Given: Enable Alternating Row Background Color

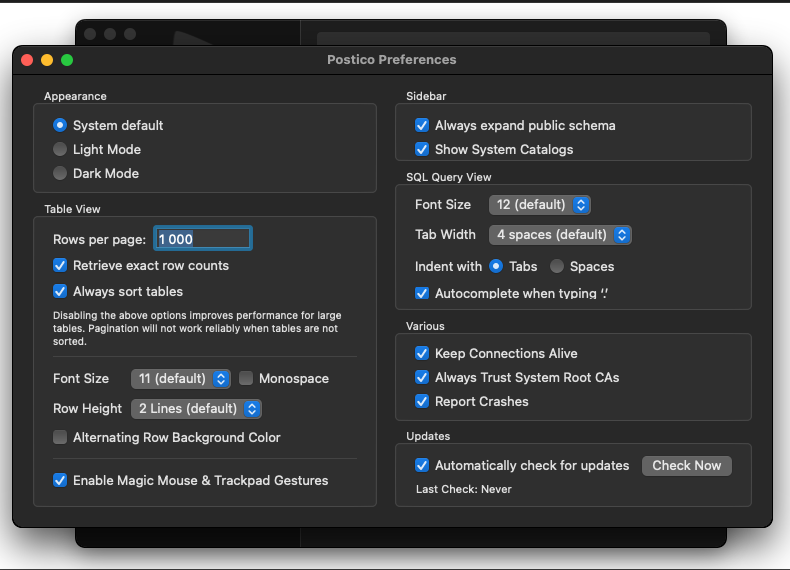Looking at the screenshot, I should (61, 437).
